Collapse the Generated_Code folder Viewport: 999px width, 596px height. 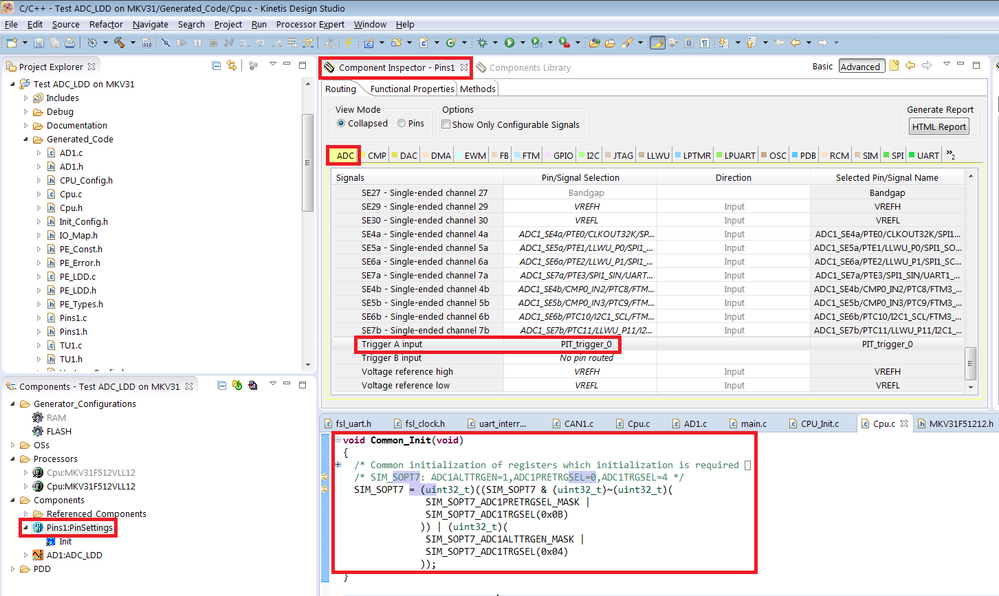pyautogui.click(x=26, y=139)
